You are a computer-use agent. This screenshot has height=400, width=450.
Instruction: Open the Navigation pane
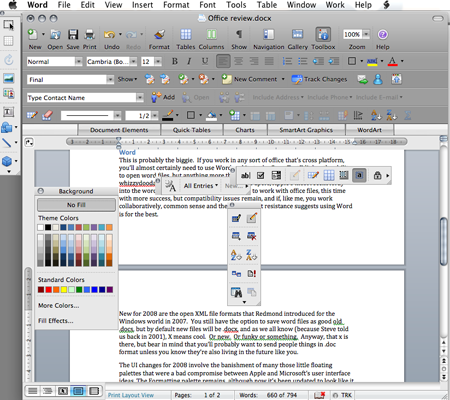click(x=268, y=35)
